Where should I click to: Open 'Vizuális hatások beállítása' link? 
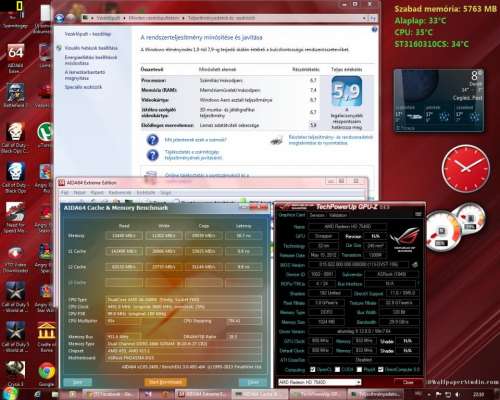pos(91,48)
